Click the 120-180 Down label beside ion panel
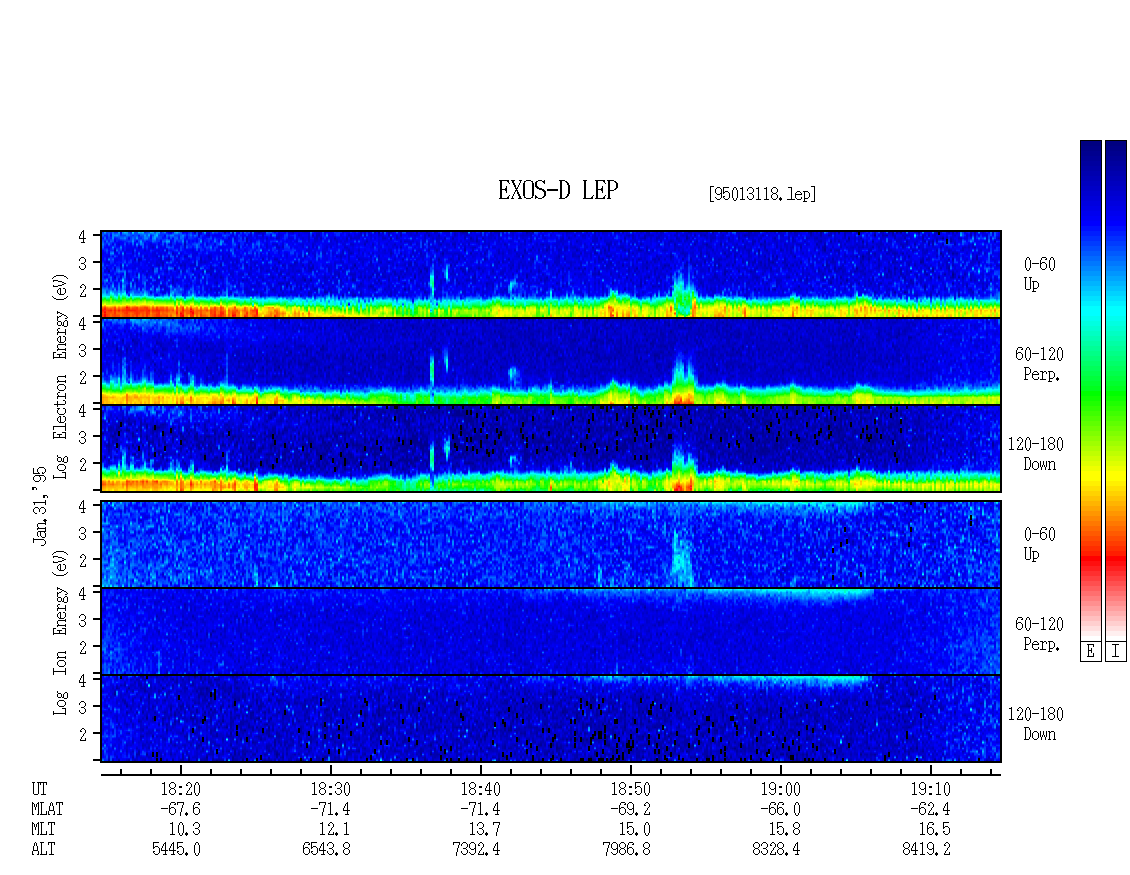Screen dimensions: 1130x875 [x=1036, y=724]
